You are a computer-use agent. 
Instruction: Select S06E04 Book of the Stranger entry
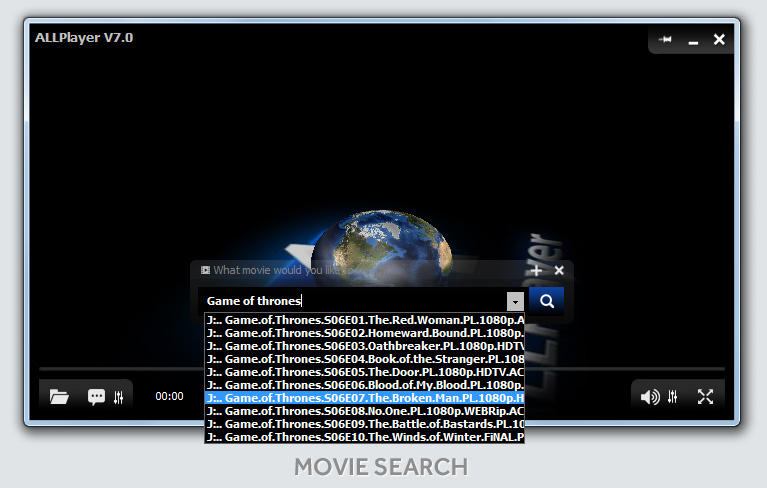364,359
